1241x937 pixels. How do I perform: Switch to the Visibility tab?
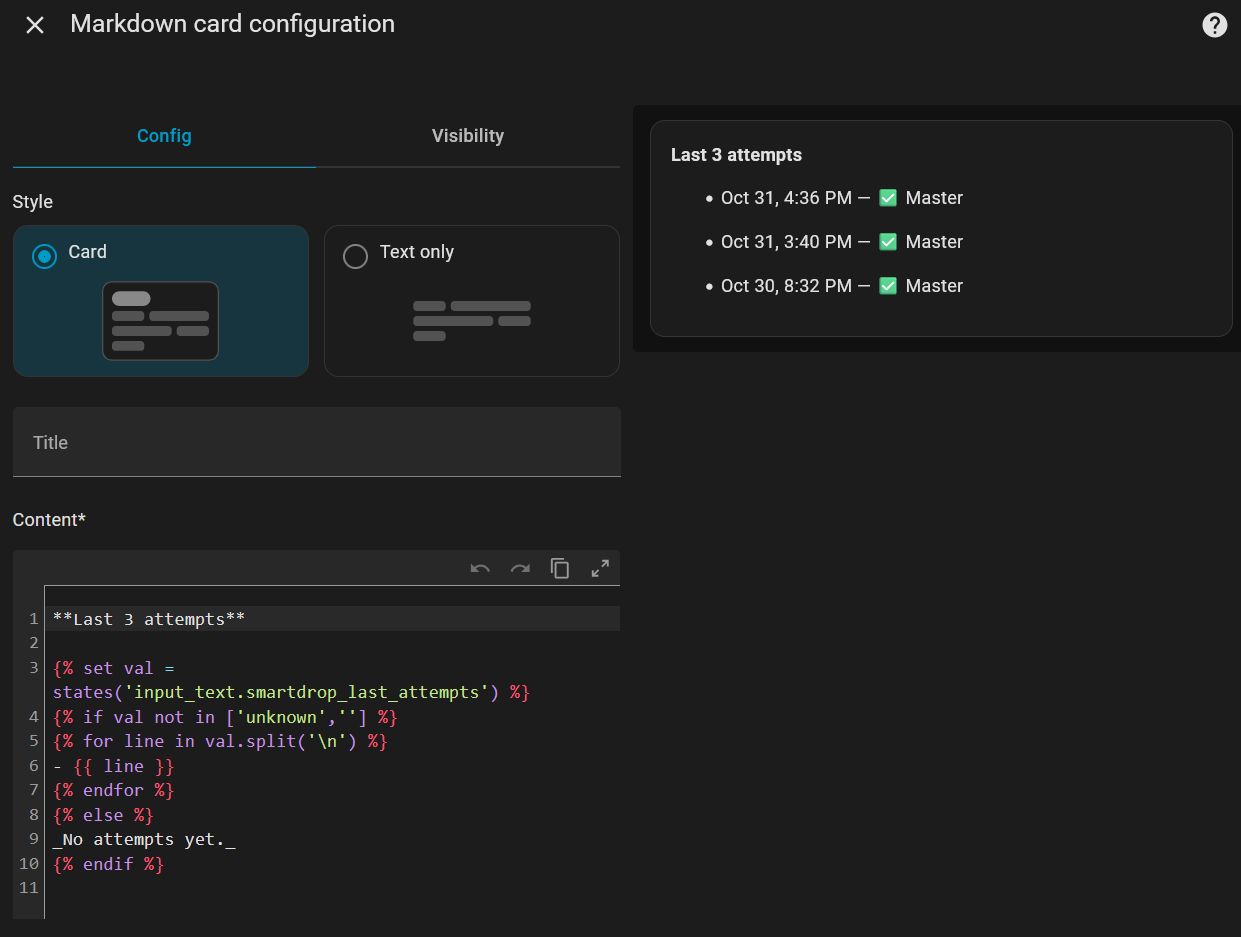click(467, 136)
